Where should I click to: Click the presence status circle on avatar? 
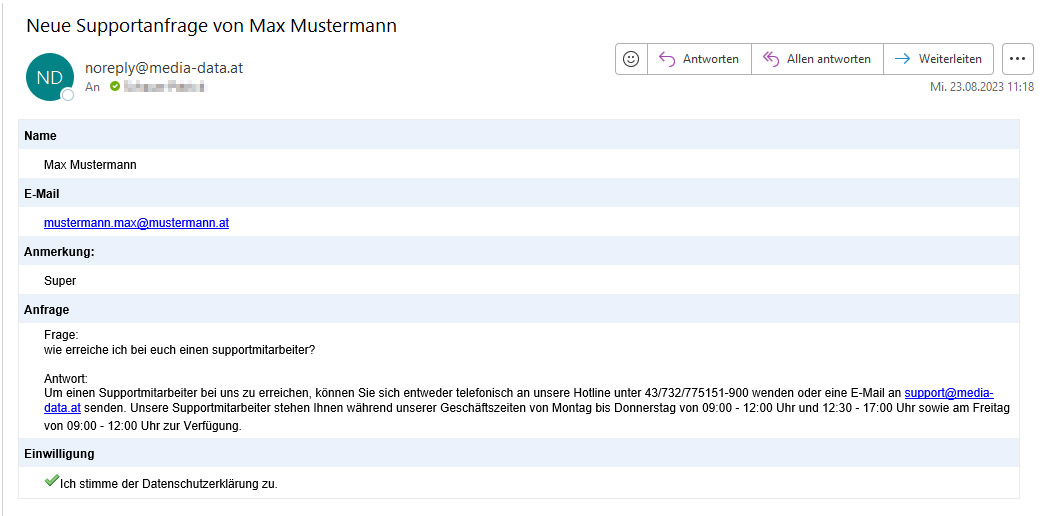[67, 95]
